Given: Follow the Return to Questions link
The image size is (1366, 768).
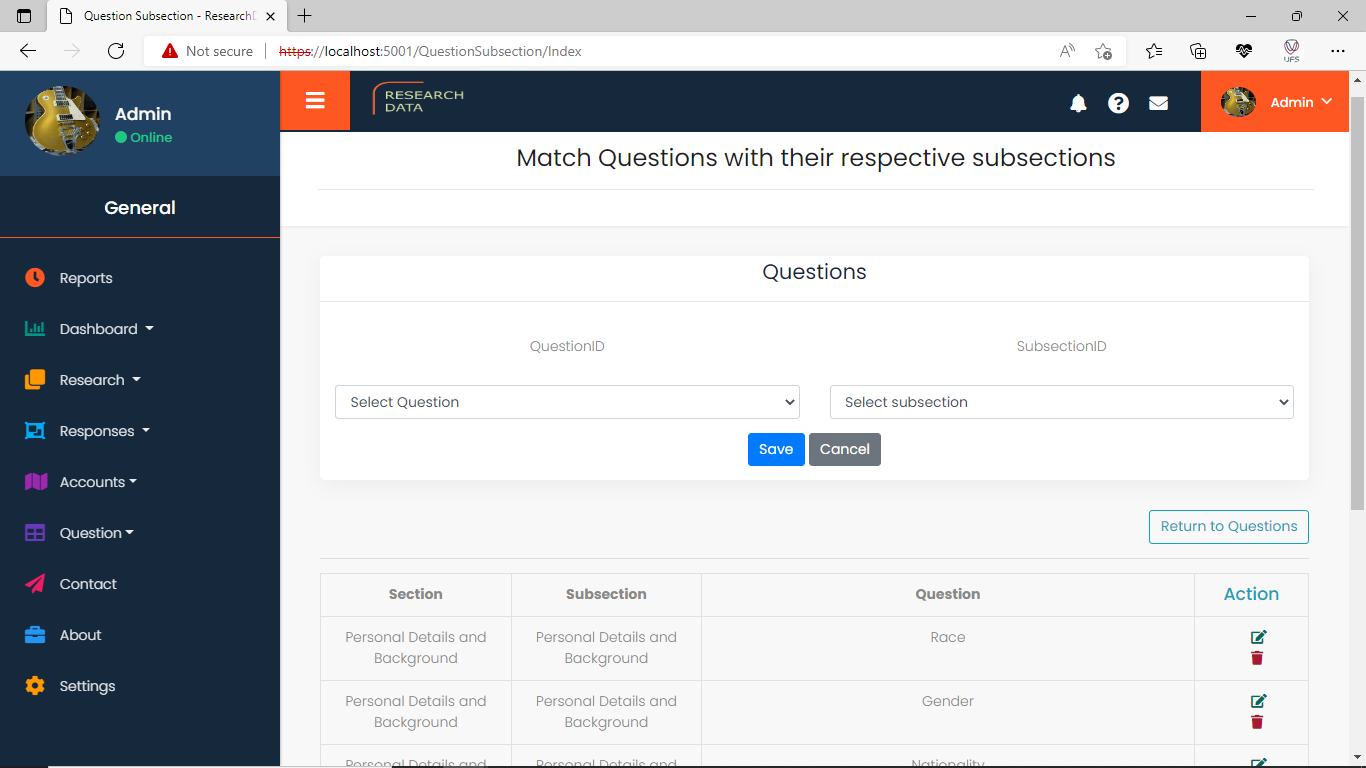Looking at the screenshot, I should click(1228, 527).
